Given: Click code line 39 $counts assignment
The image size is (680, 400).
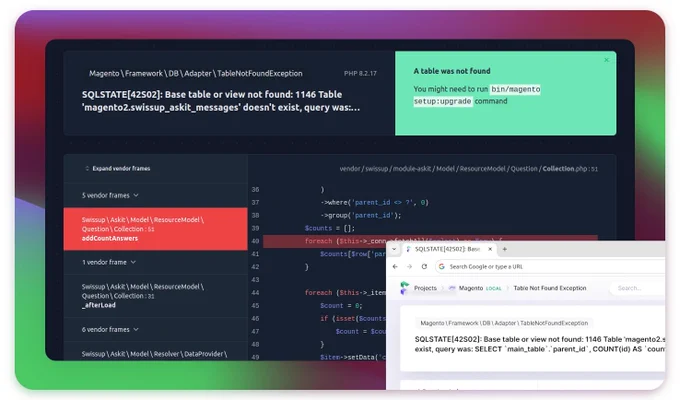Looking at the screenshot, I should pyautogui.click(x=330, y=228).
